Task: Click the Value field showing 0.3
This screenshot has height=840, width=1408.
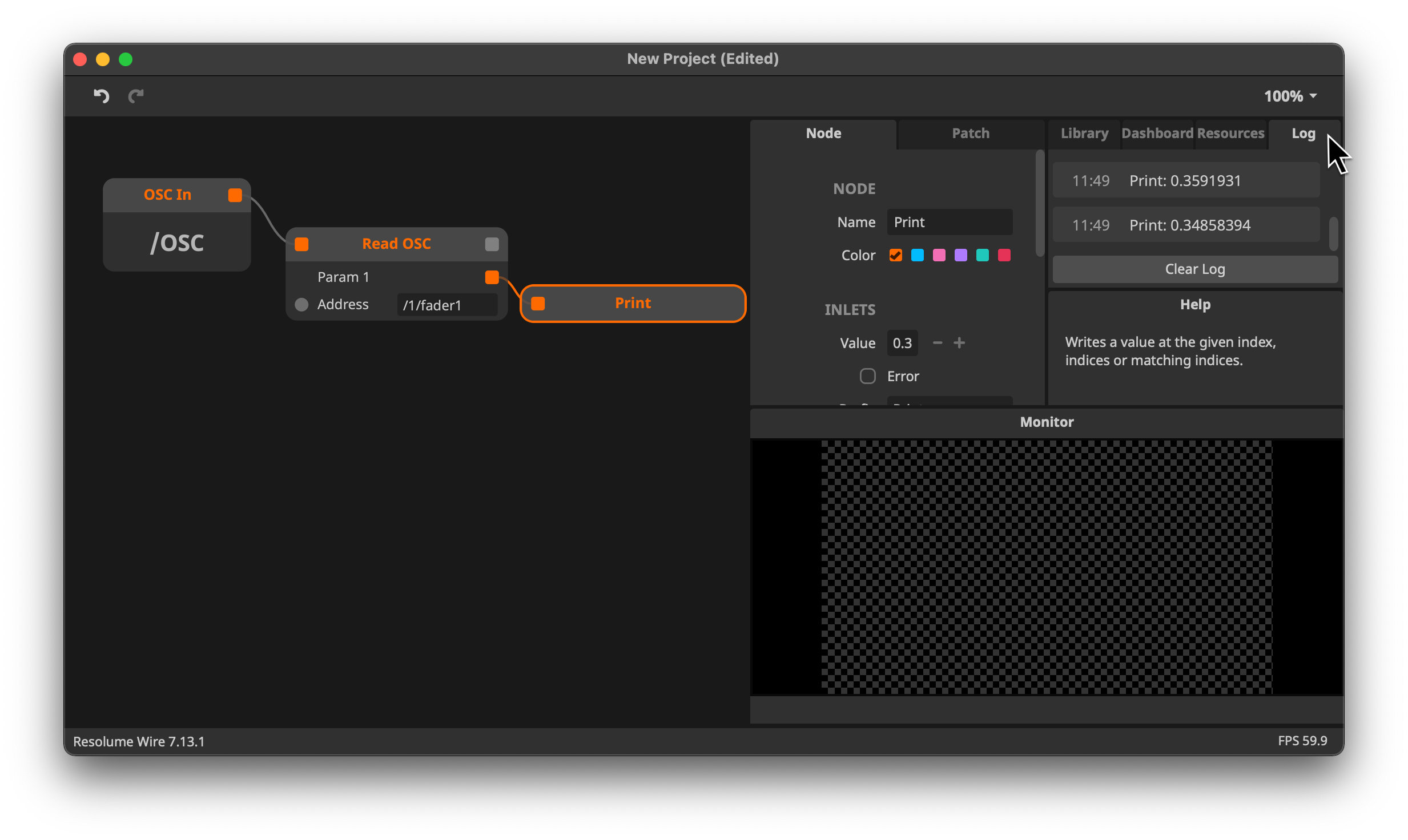Action: click(x=903, y=343)
